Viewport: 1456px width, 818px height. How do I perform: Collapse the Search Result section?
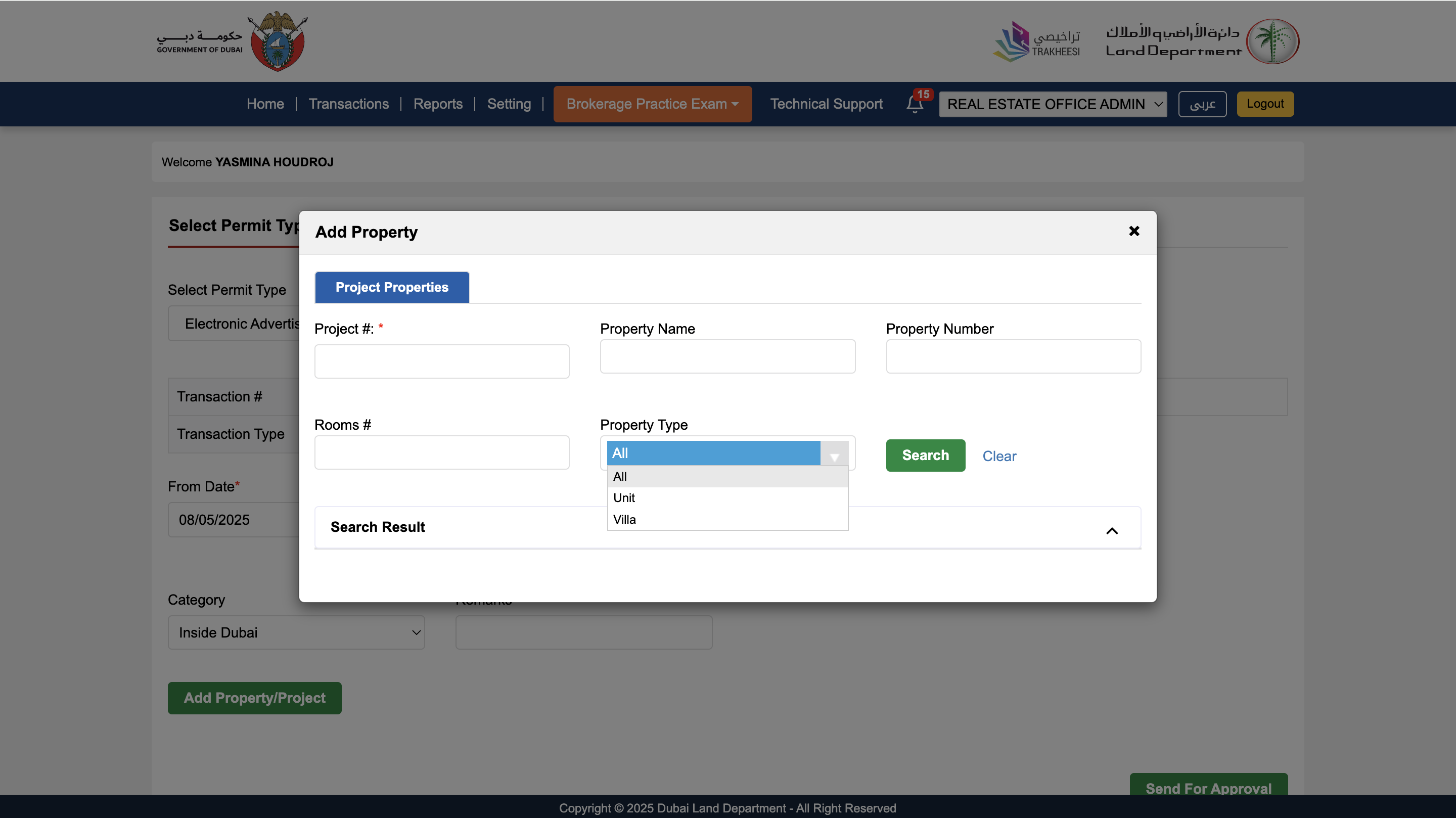coord(1112,530)
